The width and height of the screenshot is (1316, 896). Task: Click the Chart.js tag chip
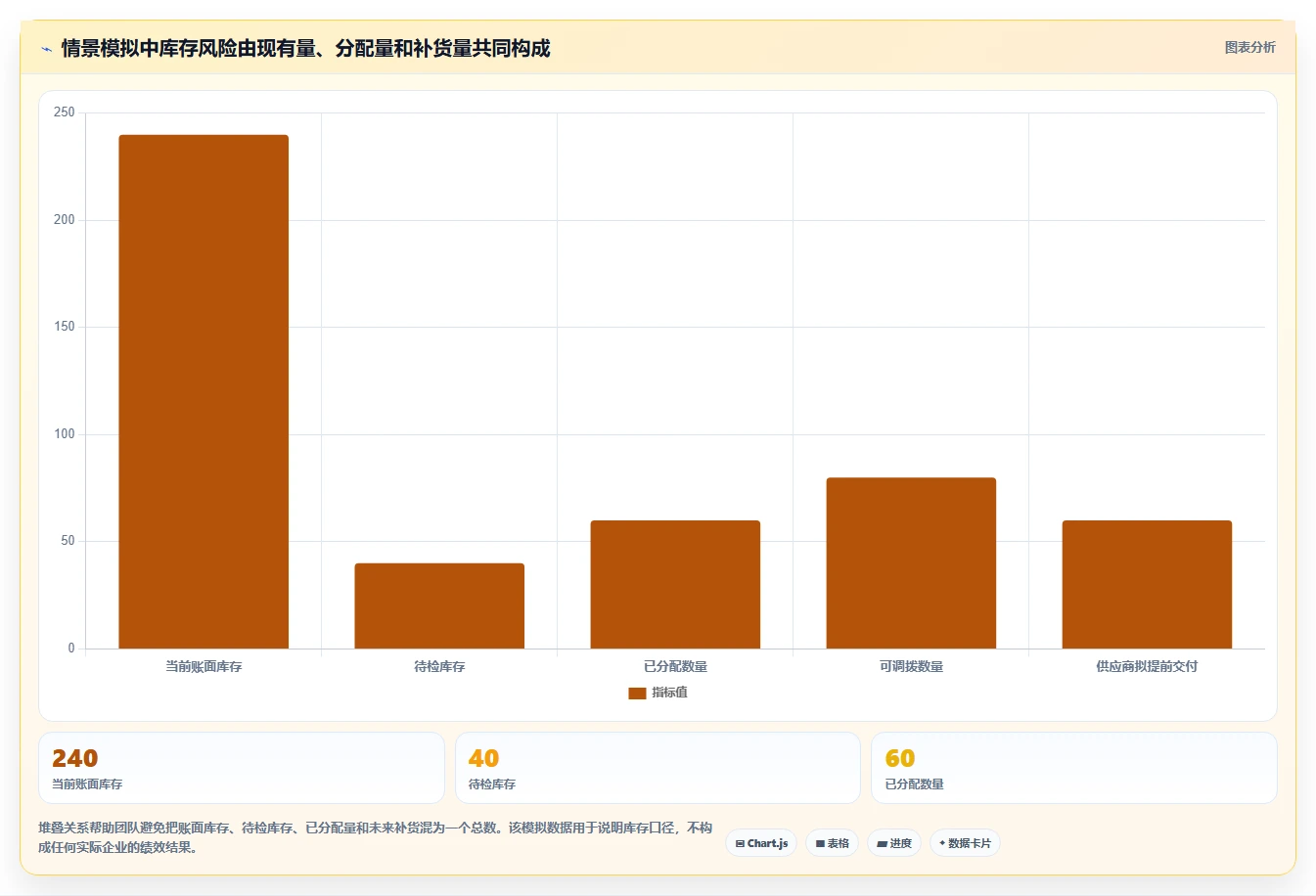(x=761, y=843)
